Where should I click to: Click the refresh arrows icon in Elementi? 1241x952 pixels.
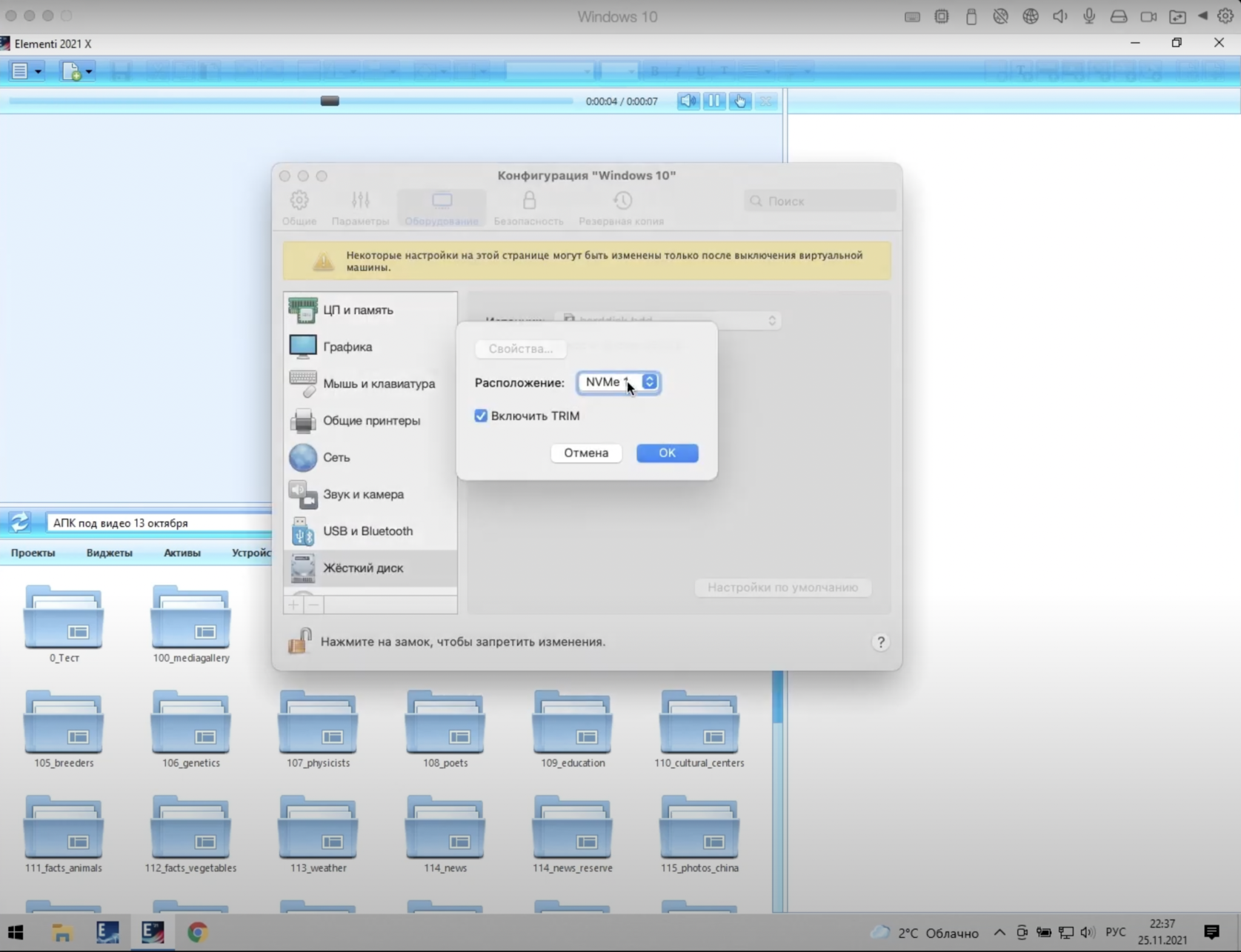click(19, 522)
